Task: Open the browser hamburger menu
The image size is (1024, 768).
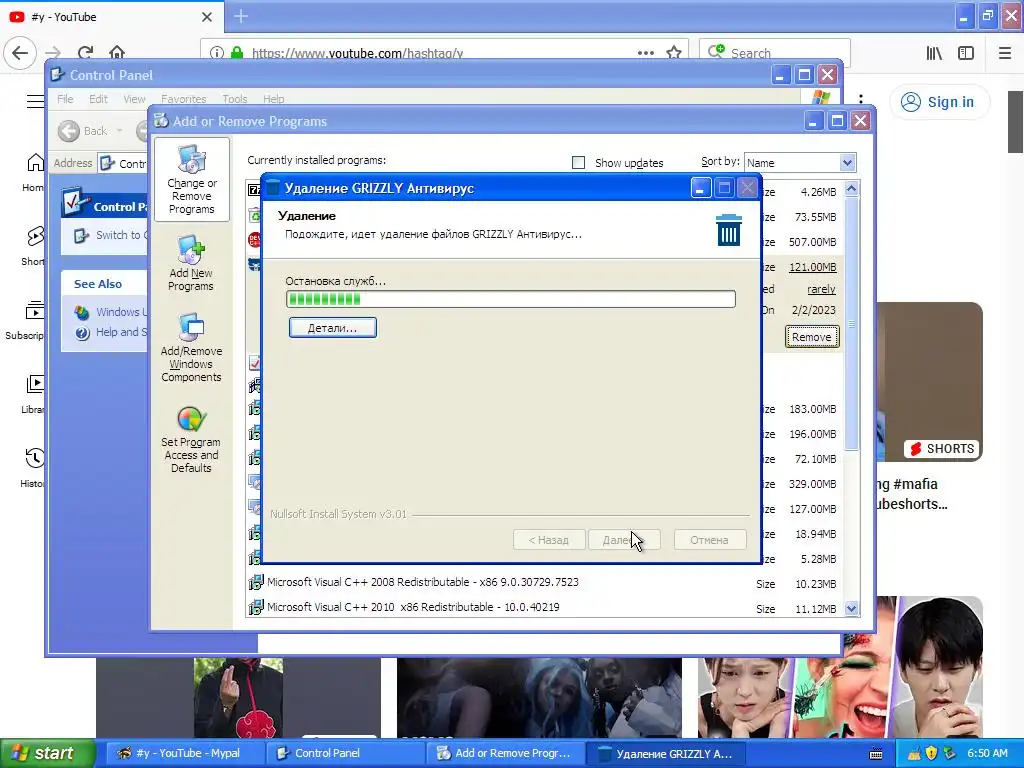Action: pyautogui.click(x=1004, y=53)
